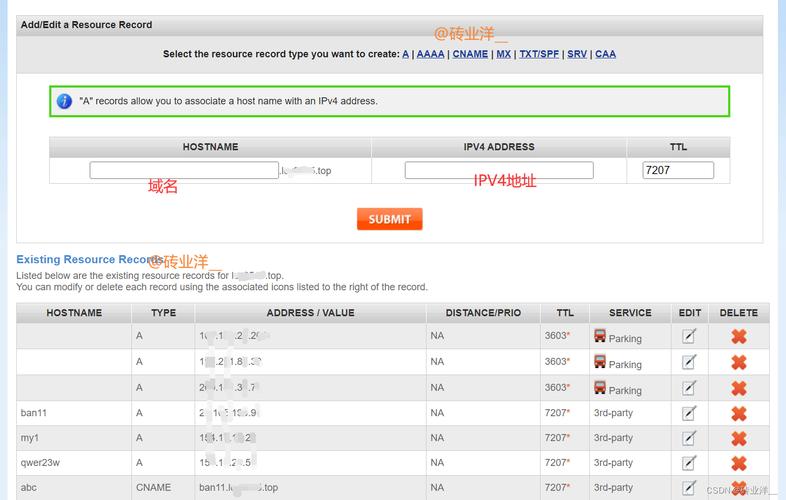Image resolution: width=786 pixels, height=500 pixels.
Task: Delete the qwer23w record
Action: pyautogui.click(x=738, y=463)
